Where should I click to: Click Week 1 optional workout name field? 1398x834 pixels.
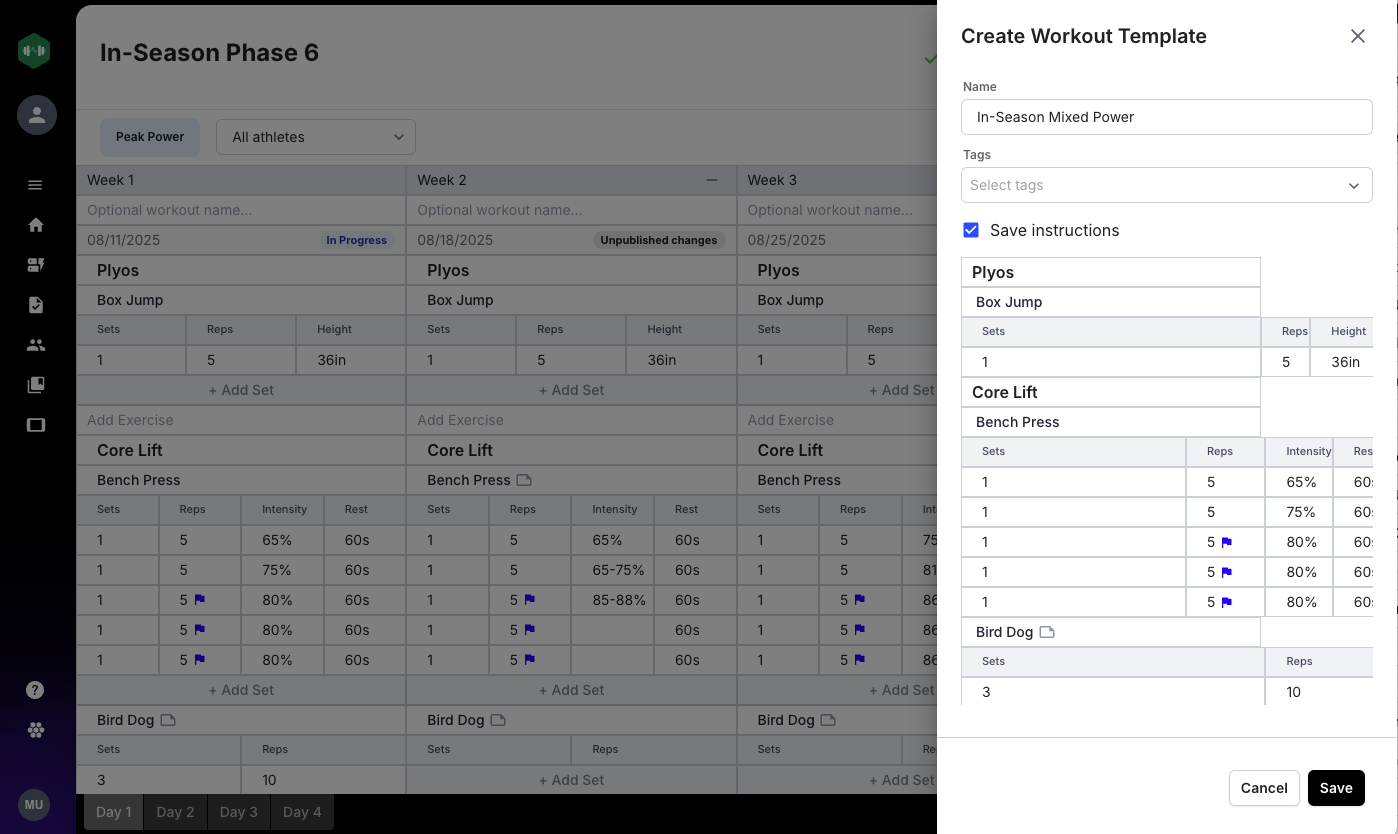coord(241,210)
